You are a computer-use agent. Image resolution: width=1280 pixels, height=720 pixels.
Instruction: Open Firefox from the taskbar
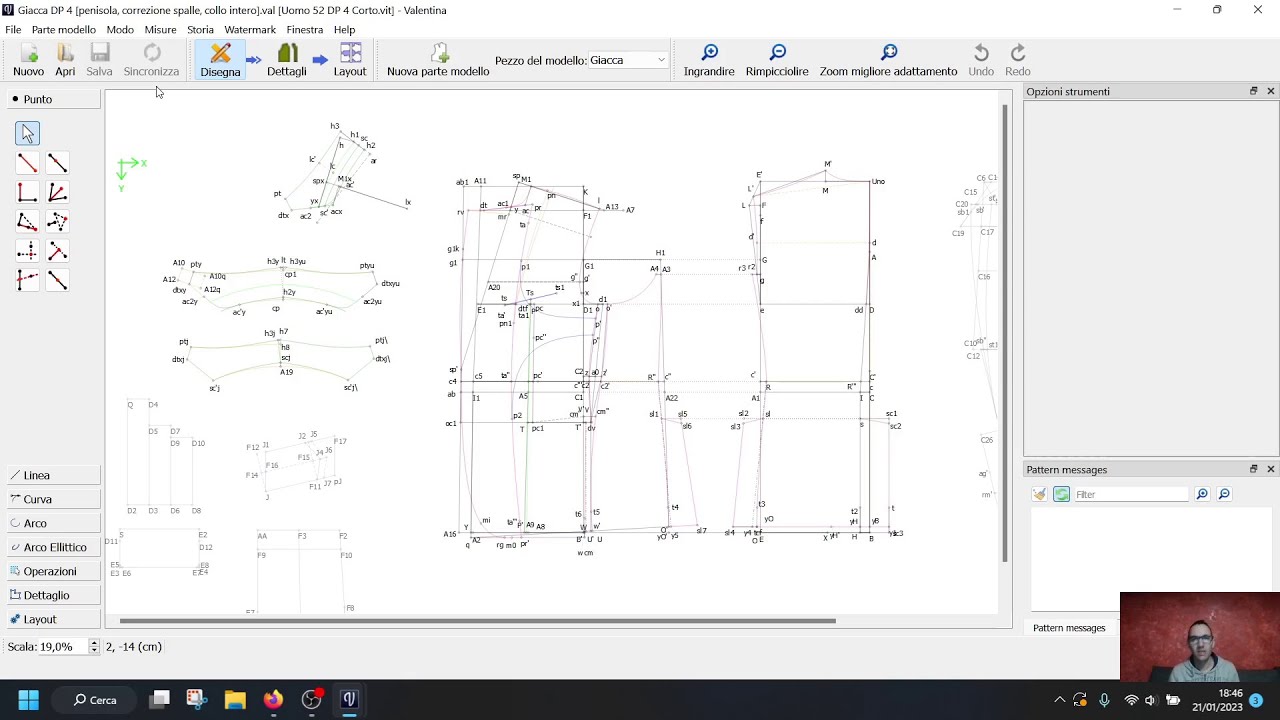(273, 700)
